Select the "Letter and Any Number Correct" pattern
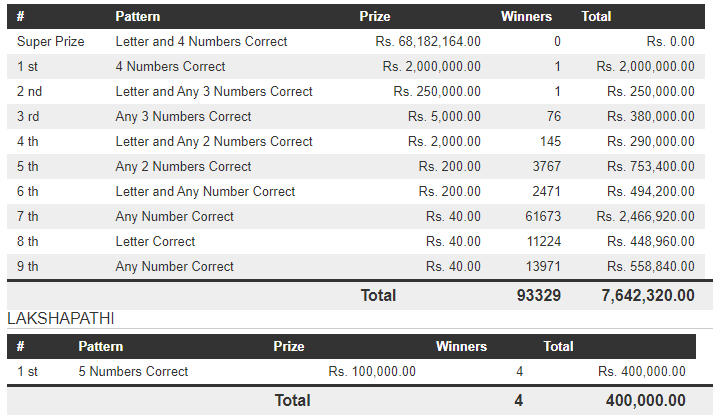This screenshot has height=416, width=713. 205,192
